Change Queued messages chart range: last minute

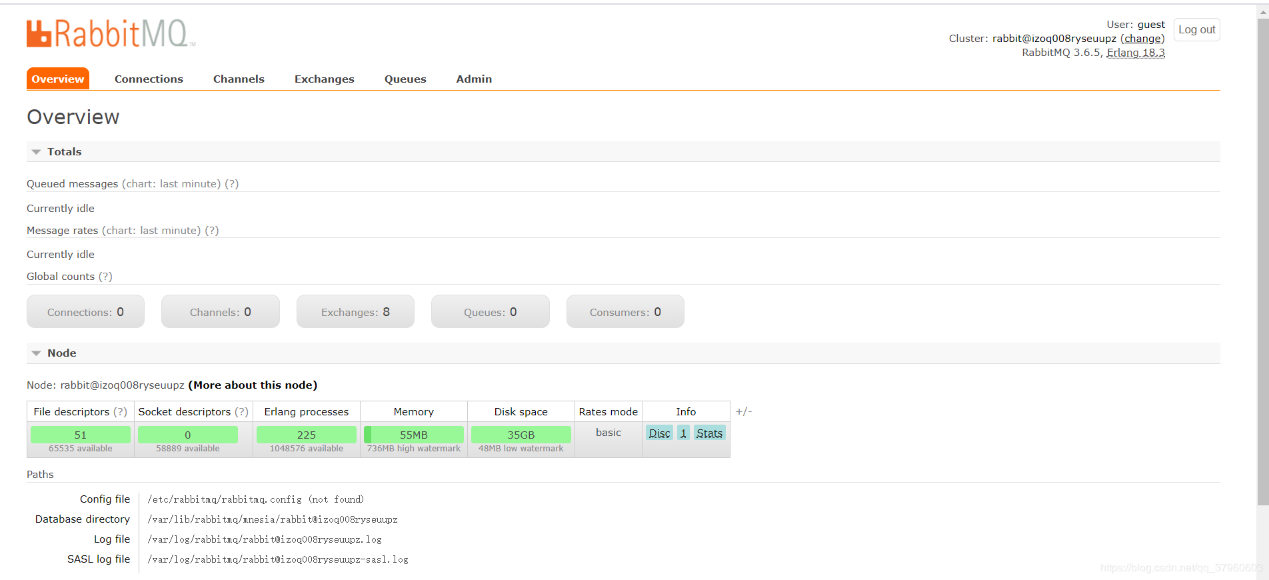point(171,184)
